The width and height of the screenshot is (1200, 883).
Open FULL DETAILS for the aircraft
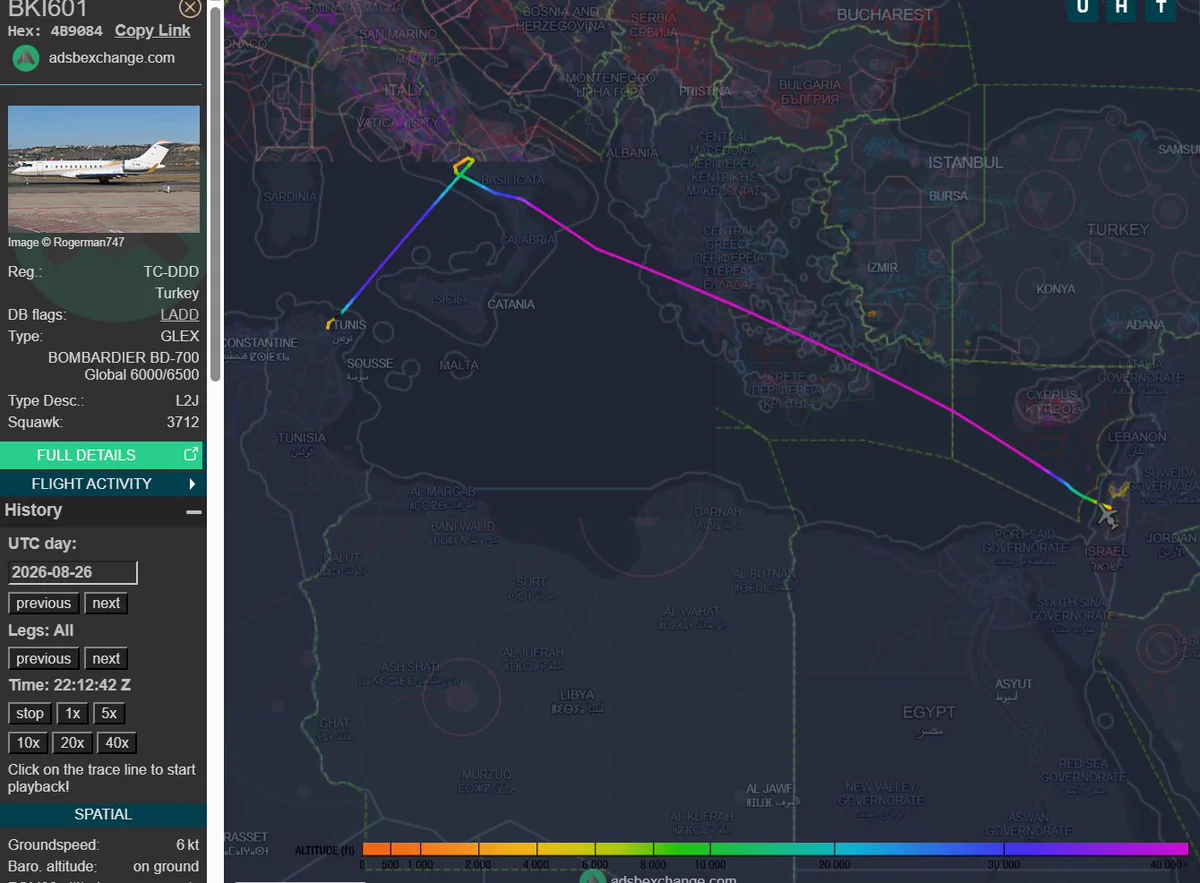point(101,455)
